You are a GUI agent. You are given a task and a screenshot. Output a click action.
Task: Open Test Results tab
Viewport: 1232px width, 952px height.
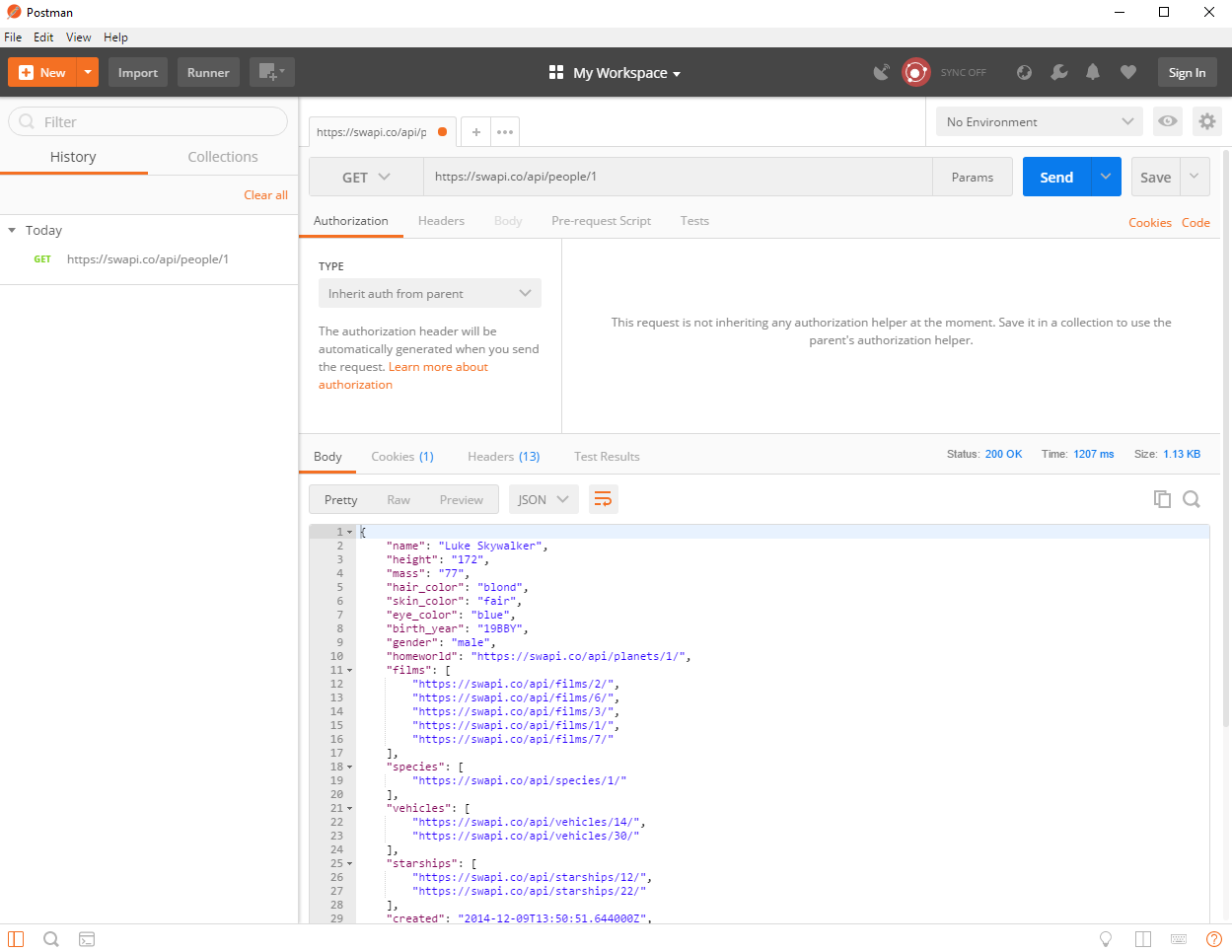point(607,457)
